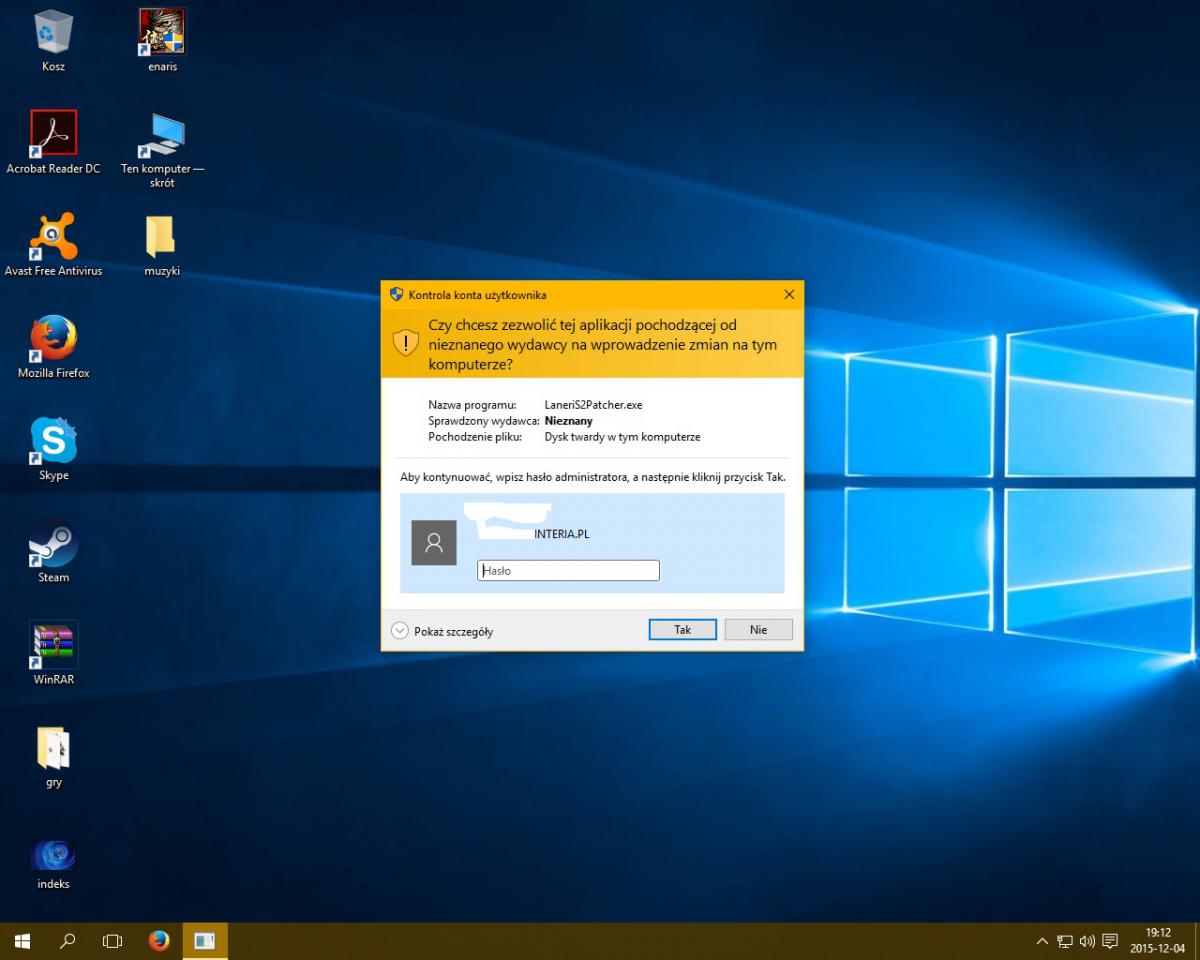Click the Nieznany publisher value
1200x960 pixels.
tap(568, 421)
